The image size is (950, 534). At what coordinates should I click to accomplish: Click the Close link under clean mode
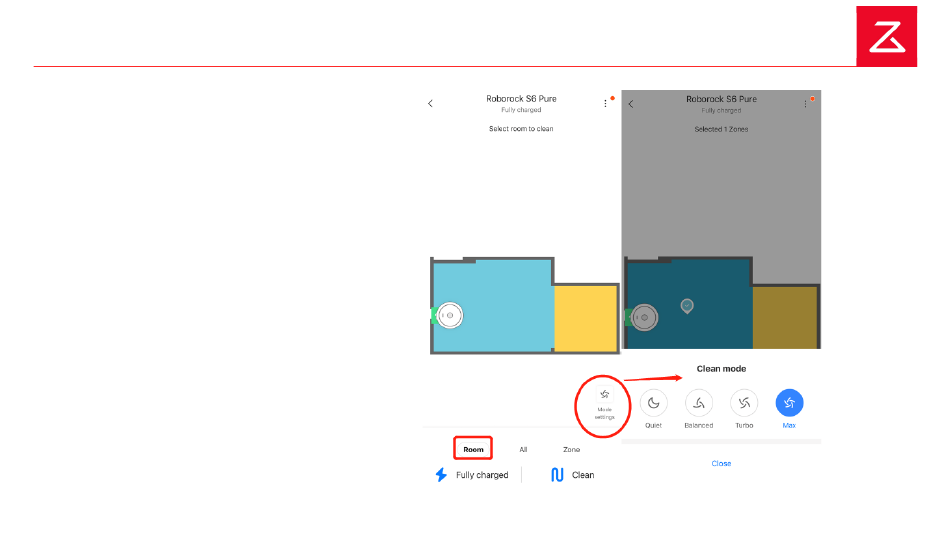click(x=721, y=464)
